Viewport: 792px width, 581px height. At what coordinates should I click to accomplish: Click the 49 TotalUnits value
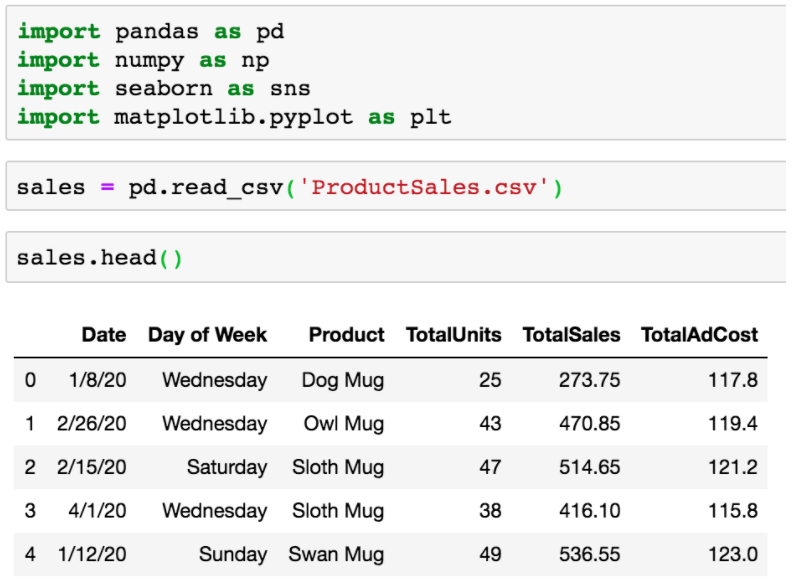[490, 554]
